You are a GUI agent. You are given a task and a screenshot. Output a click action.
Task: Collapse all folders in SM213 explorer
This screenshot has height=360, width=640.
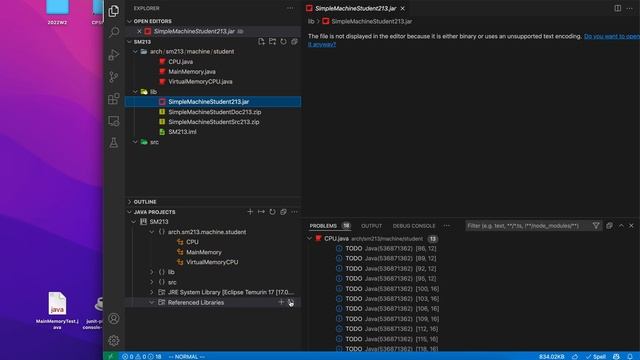(x=294, y=42)
